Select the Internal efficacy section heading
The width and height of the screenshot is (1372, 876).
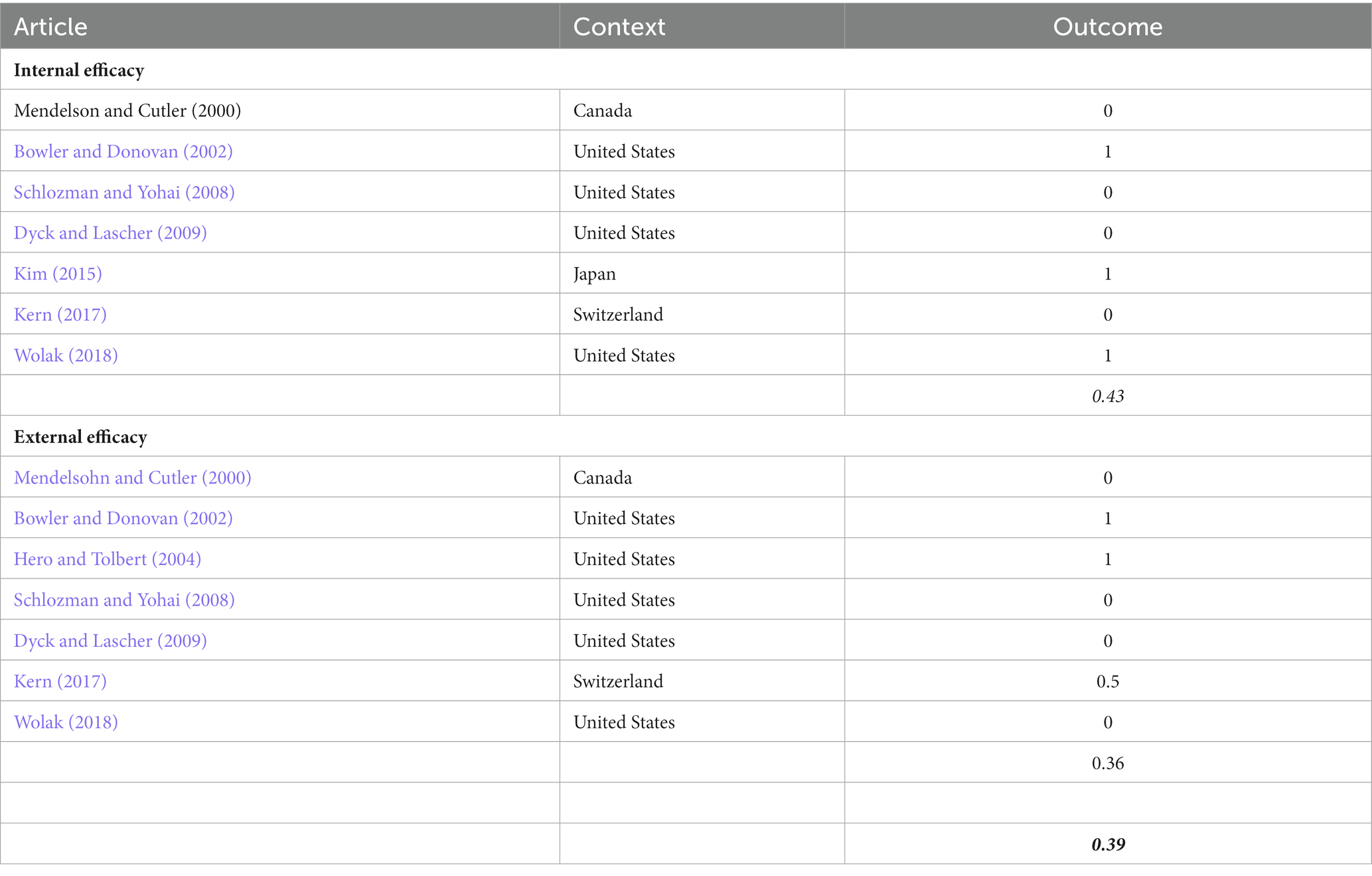tap(79, 70)
